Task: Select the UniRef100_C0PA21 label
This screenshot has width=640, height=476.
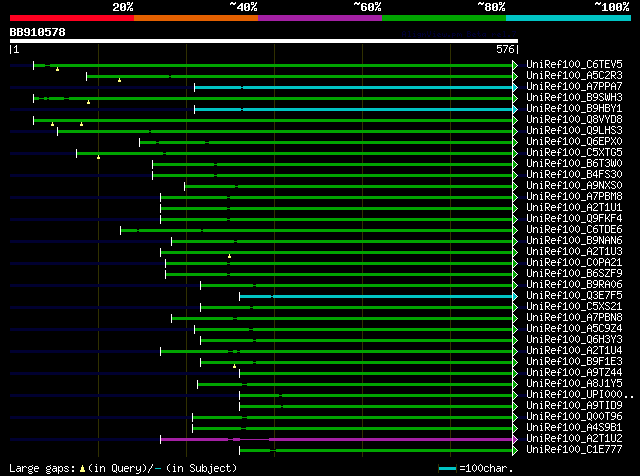Action: (x=574, y=263)
